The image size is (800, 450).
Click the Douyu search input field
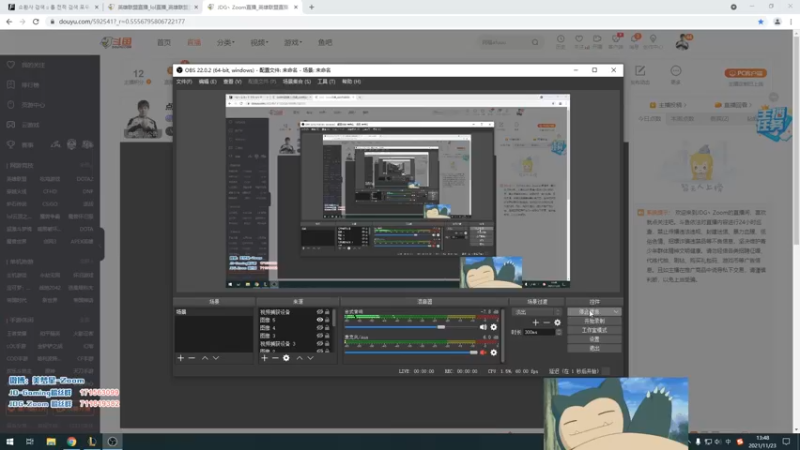[x=504, y=42]
